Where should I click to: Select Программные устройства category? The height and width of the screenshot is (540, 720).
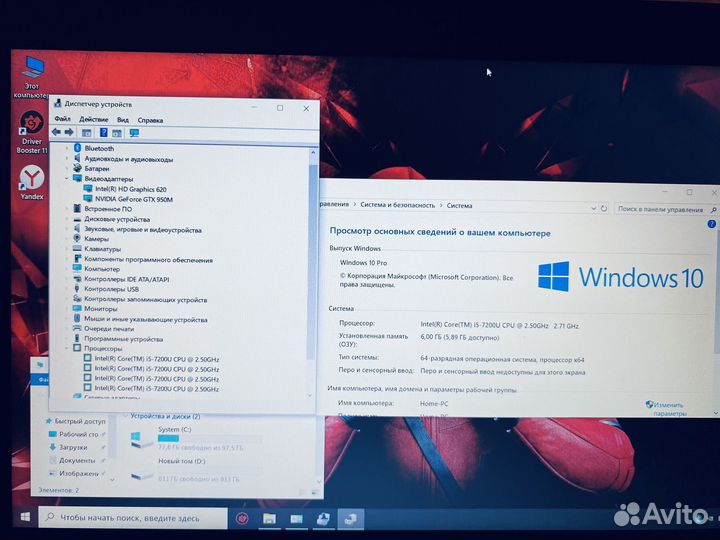tap(124, 339)
